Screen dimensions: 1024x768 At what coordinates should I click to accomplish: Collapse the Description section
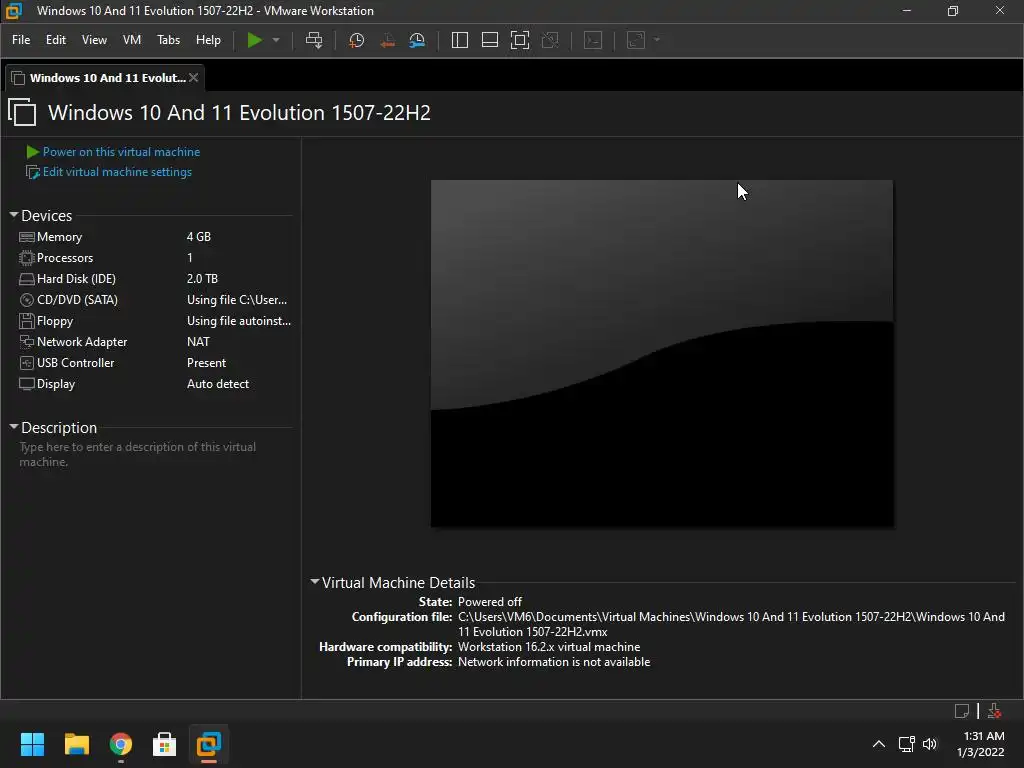14,426
